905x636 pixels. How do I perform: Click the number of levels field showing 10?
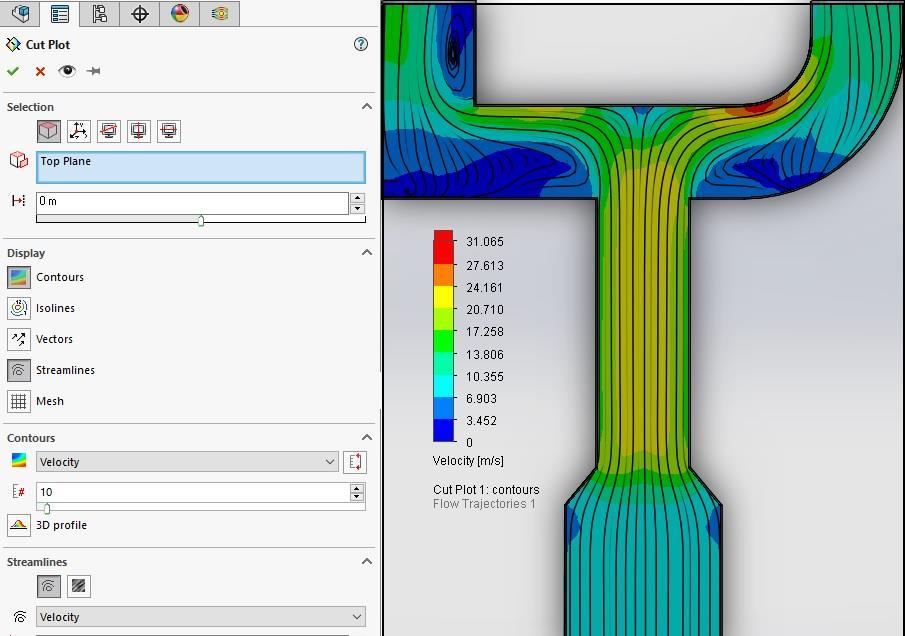192,492
